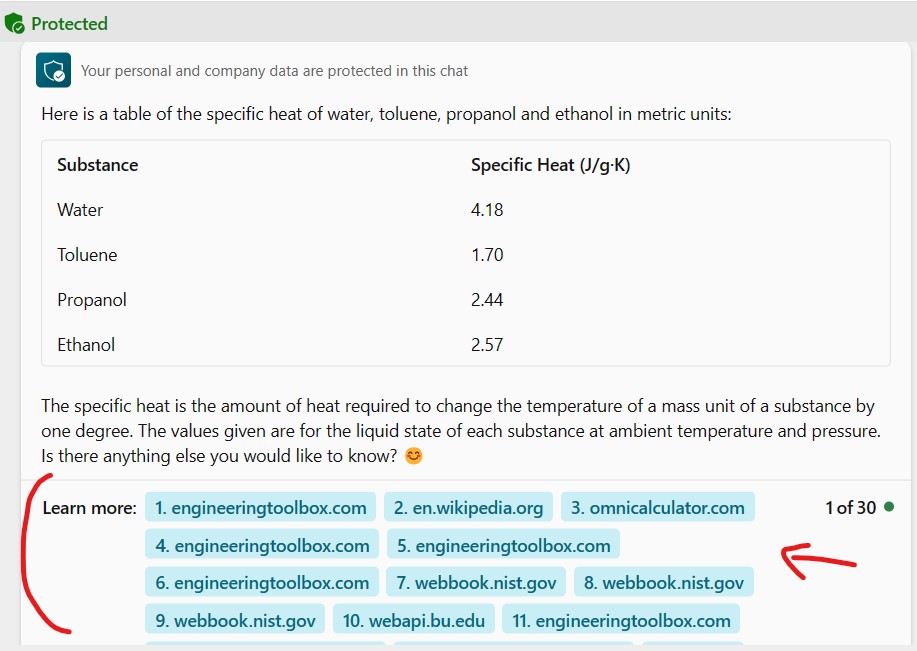The image size is (917, 651).
Task: Select the Water row in the table
Action: click(x=80, y=210)
